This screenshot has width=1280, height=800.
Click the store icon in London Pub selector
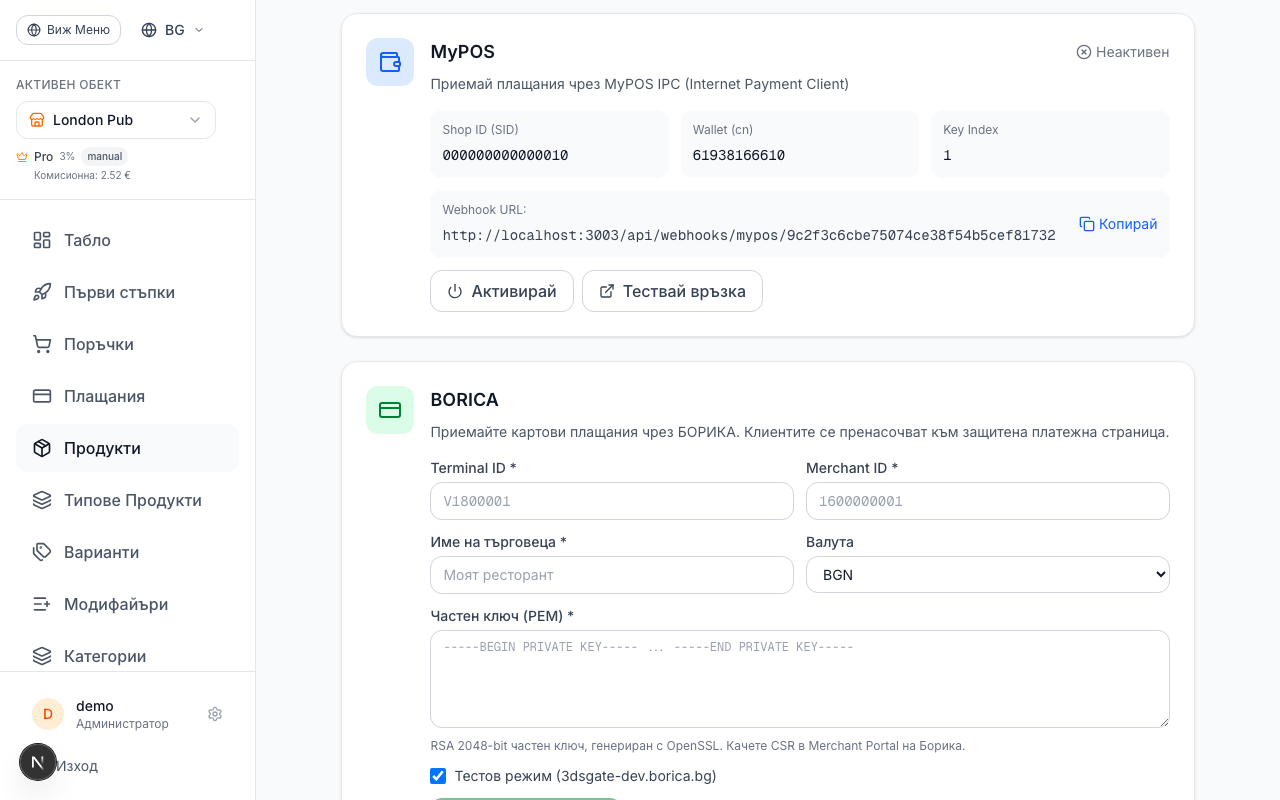click(x=37, y=120)
